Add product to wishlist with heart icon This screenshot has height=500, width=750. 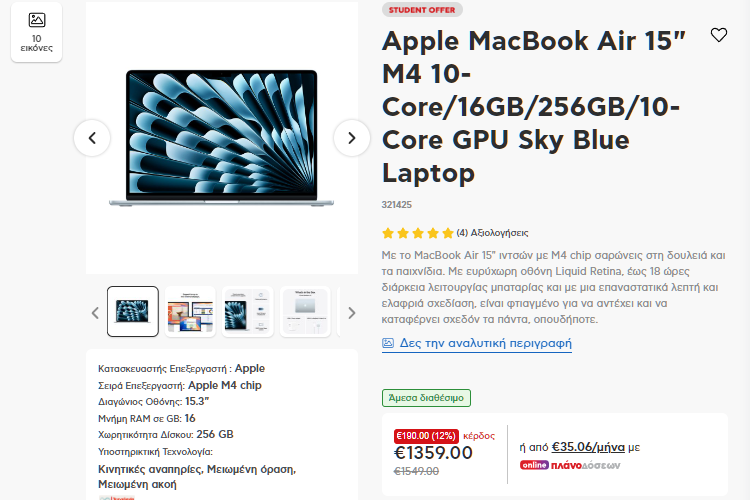[718, 35]
